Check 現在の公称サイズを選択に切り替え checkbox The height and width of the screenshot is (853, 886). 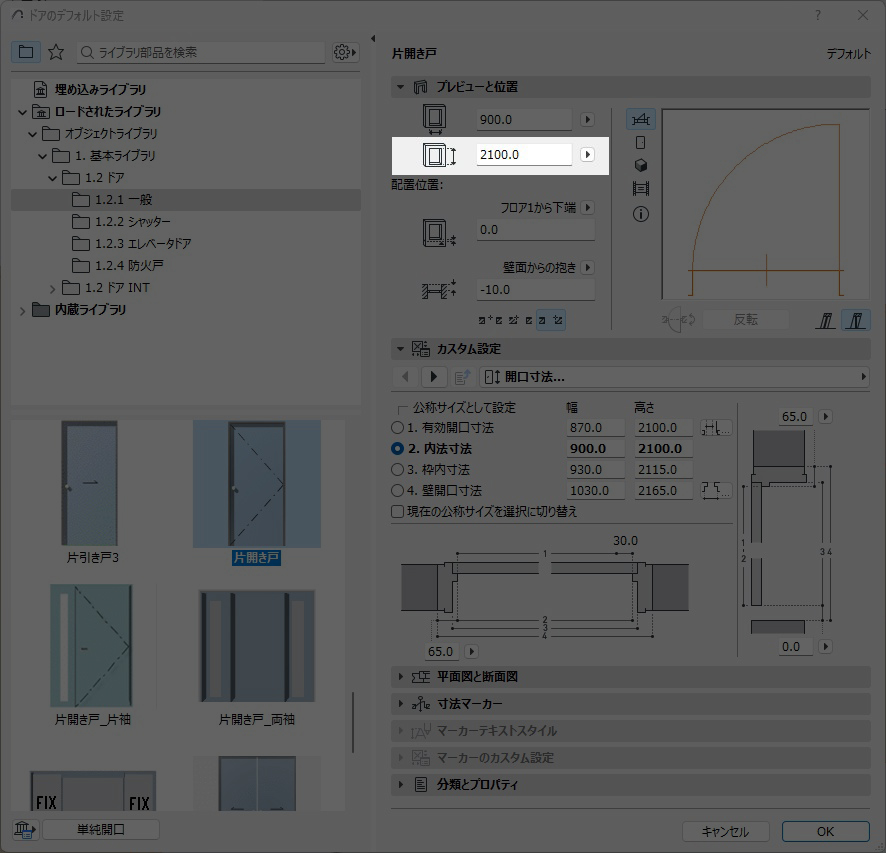[398, 512]
